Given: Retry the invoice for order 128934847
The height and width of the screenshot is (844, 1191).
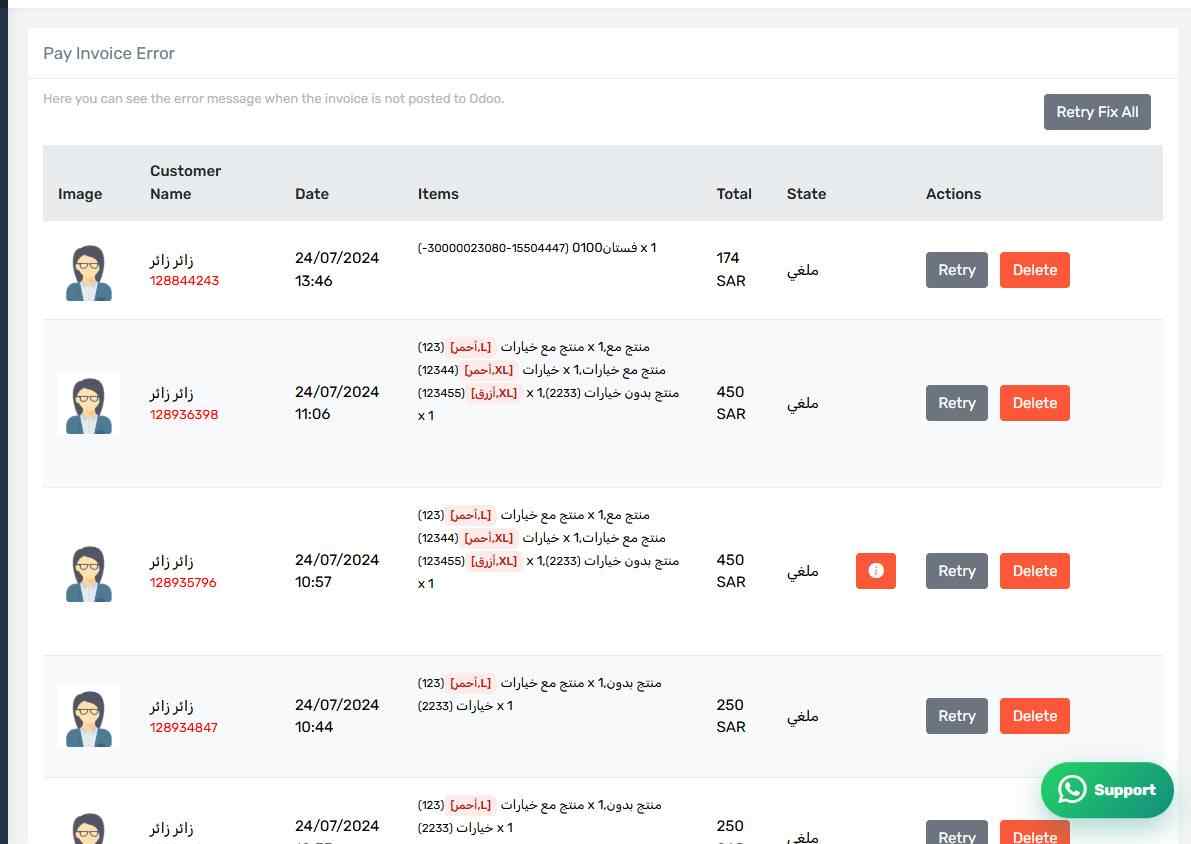Looking at the screenshot, I should coord(956,716).
